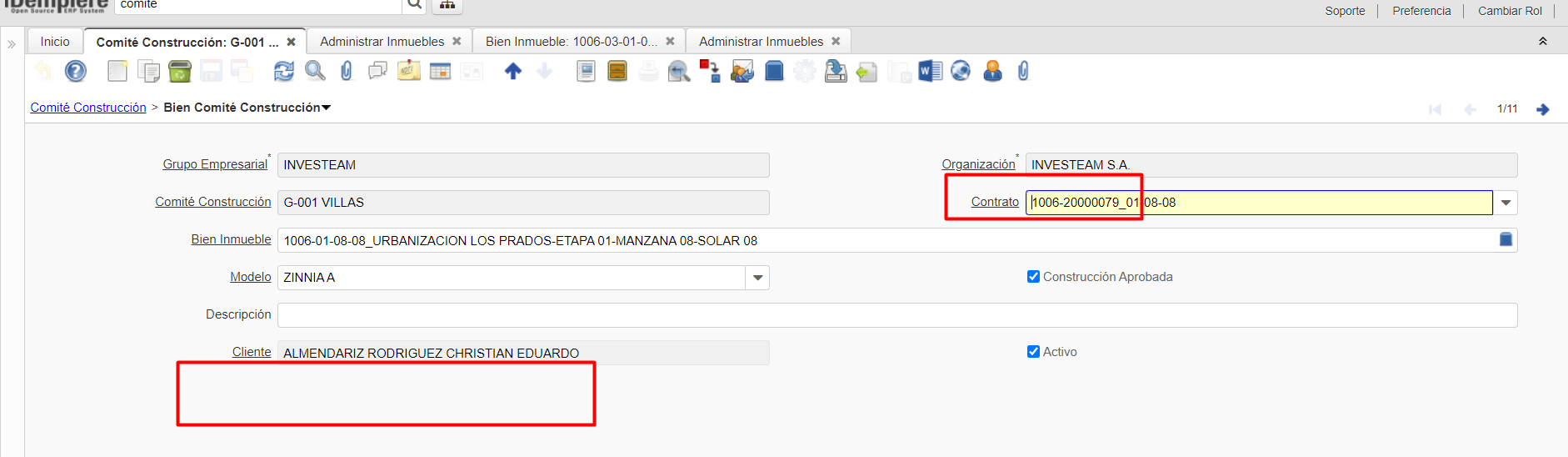1568x457 pixels.
Task: Open the Modelo dropdown list
Action: click(757, 278)
